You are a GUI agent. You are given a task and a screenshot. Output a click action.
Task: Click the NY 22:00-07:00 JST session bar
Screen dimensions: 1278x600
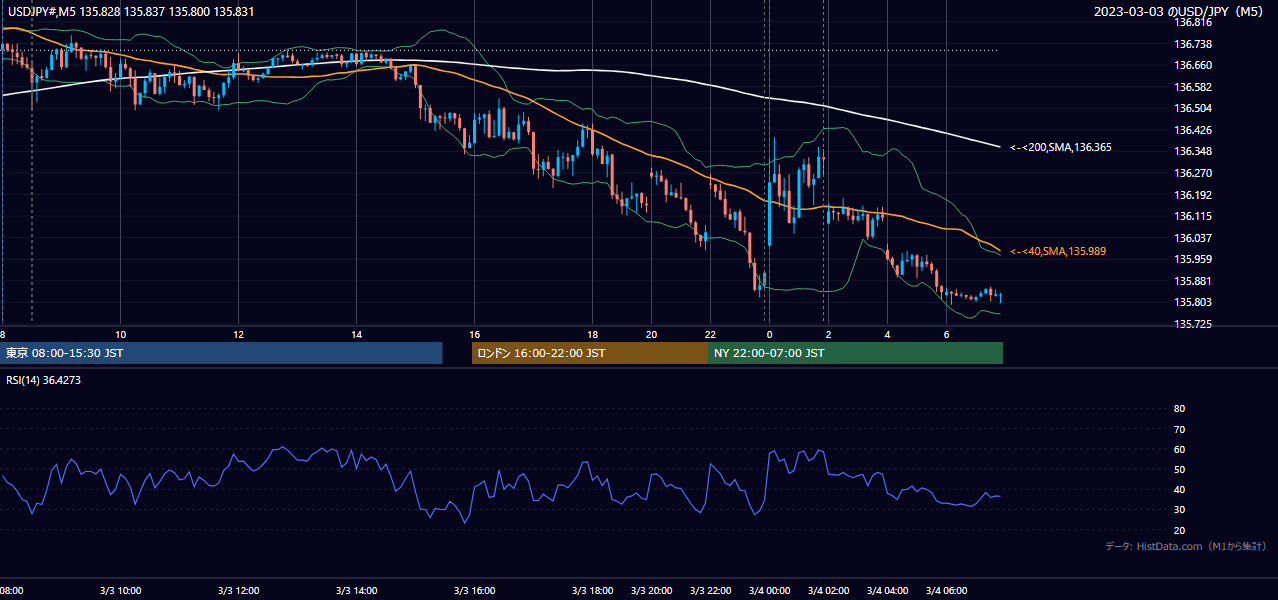click(855, 353)
